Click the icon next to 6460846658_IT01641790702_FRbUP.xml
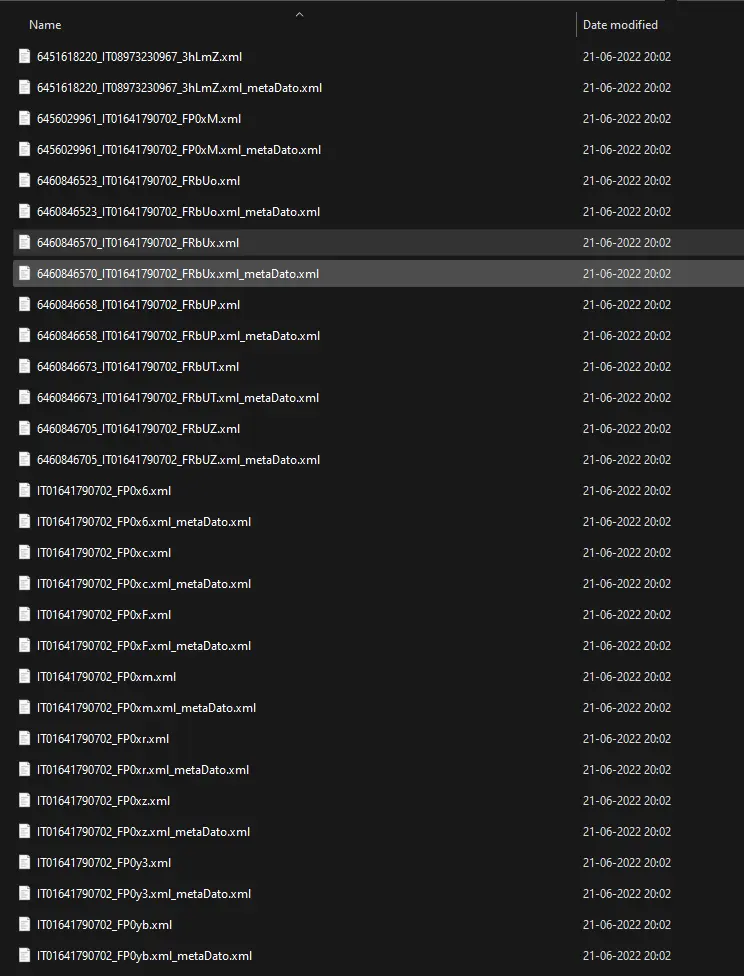 (x=25, y=305)
